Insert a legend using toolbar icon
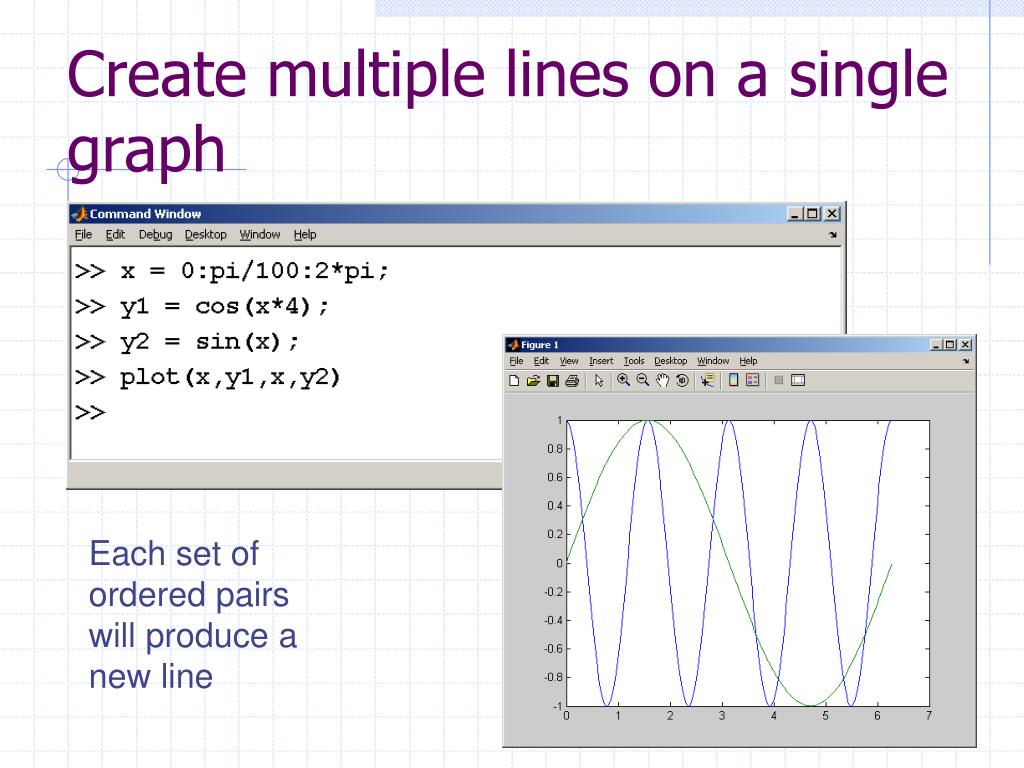The height and width of the screenshot is (768, 1024). (x=752, y=380)
